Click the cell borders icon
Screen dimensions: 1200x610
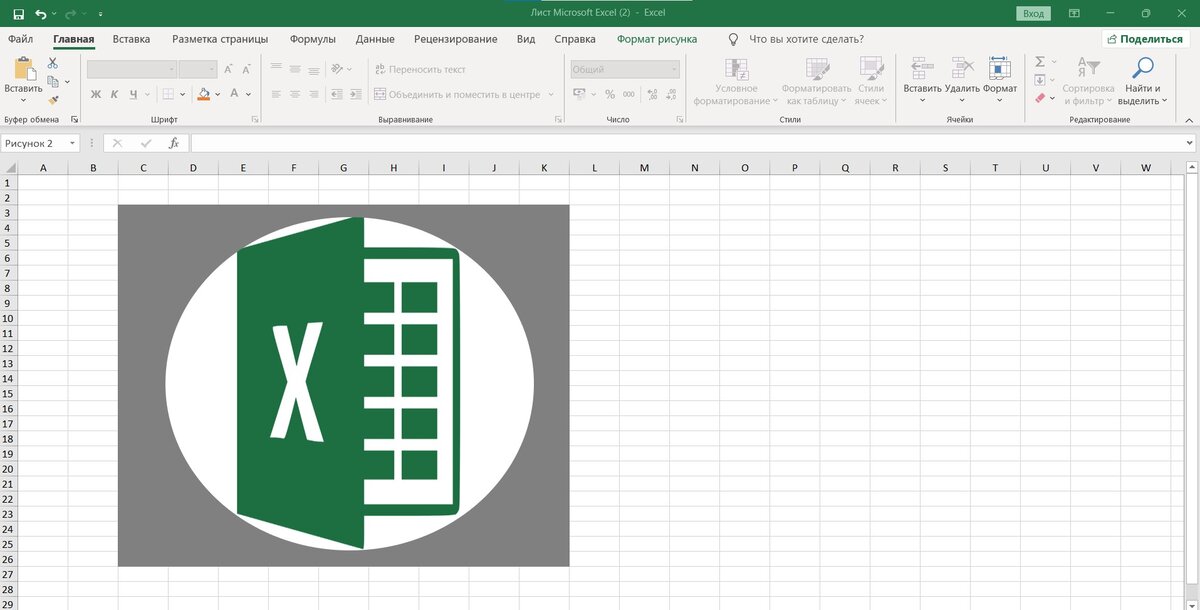click(169, 94)
